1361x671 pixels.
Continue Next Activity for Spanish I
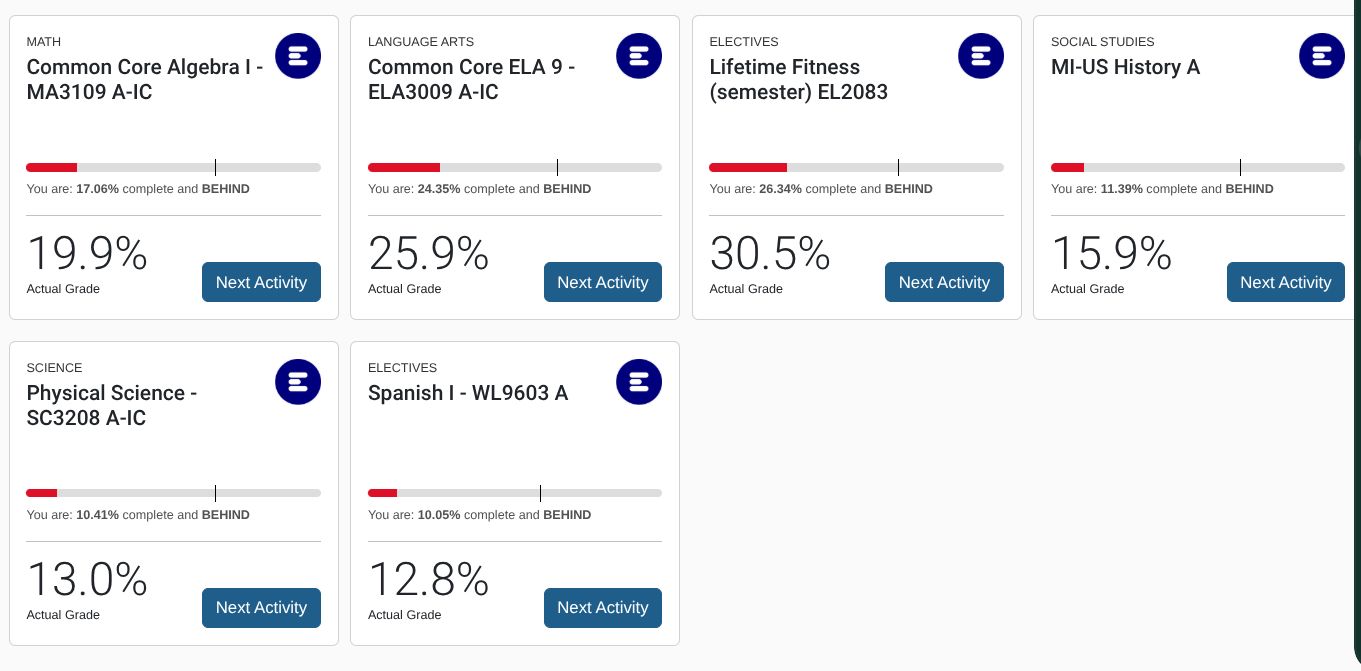coord(602,608)
